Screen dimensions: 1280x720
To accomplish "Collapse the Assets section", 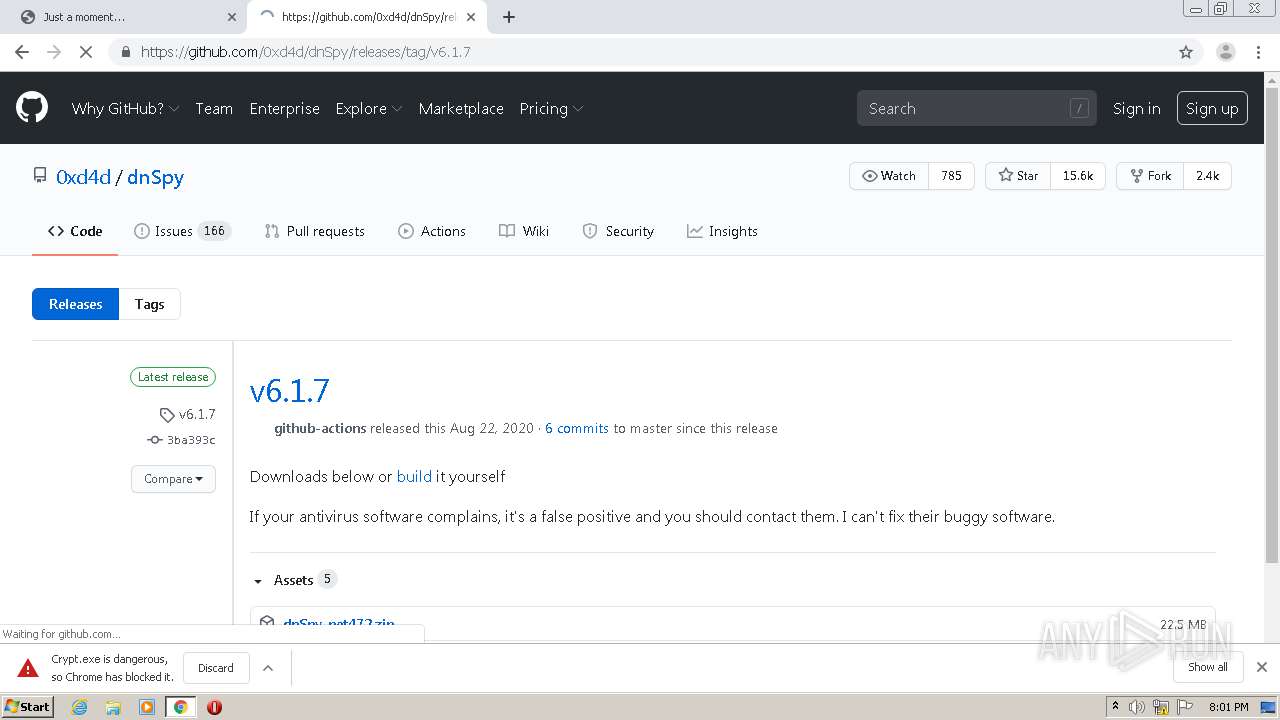I will (x=293, y=580).
